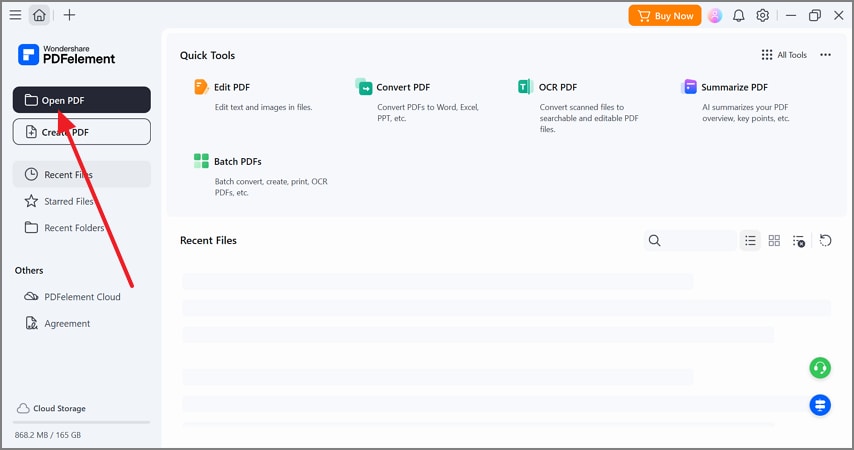Click the Batch PDFs tool icon

point(201,161)
